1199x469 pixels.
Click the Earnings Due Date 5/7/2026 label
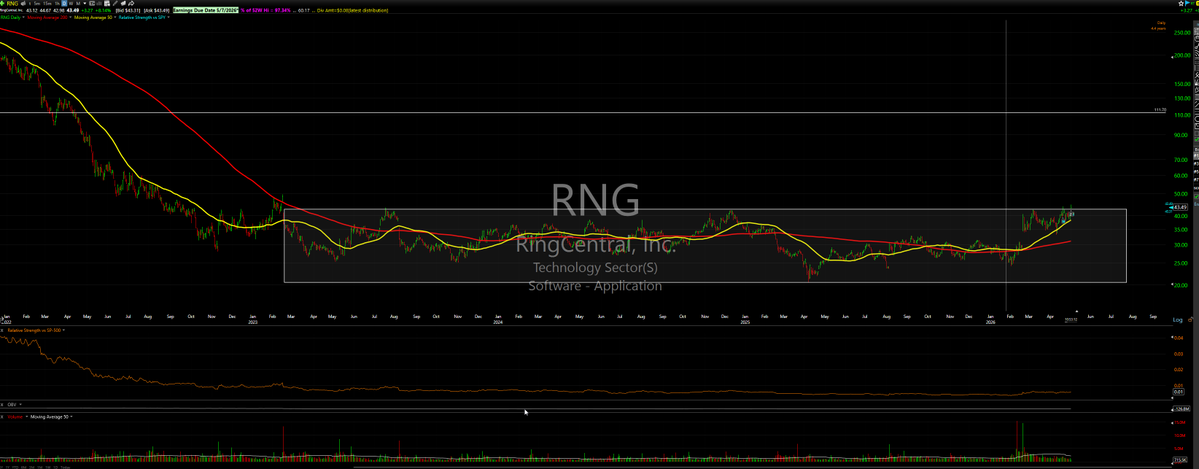click(x=206, y=10)
